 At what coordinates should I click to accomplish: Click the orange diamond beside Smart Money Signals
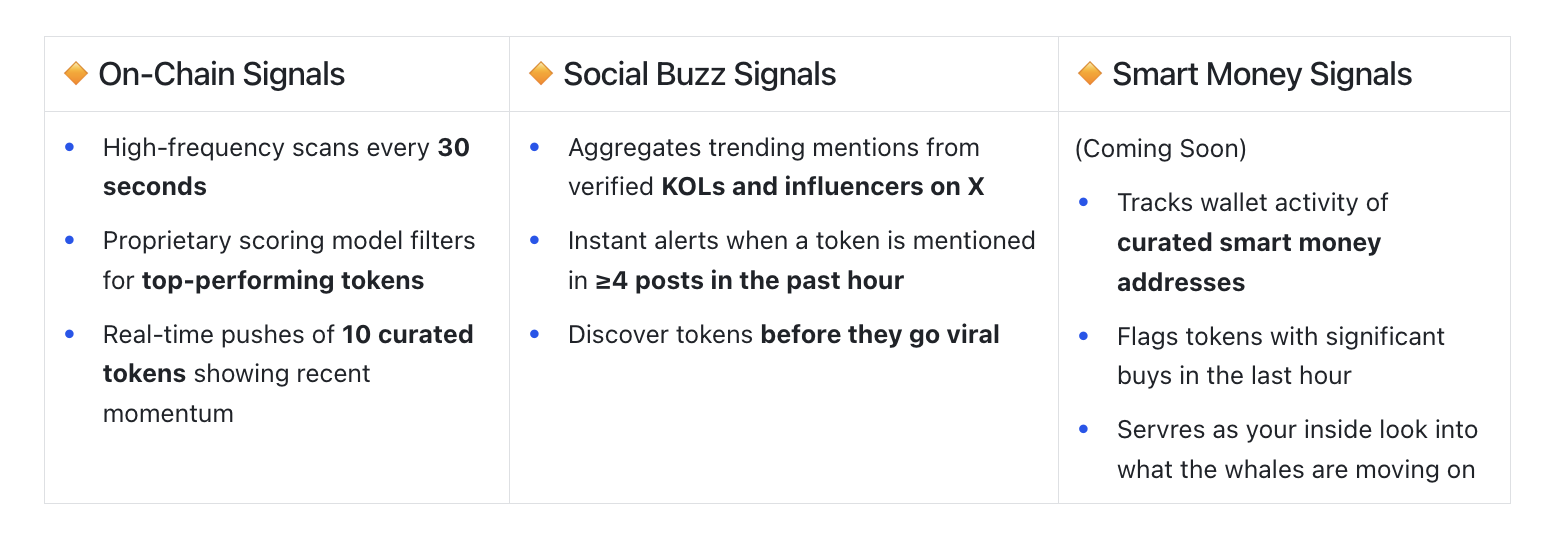pyautogui.click(x=1090, y=74)
